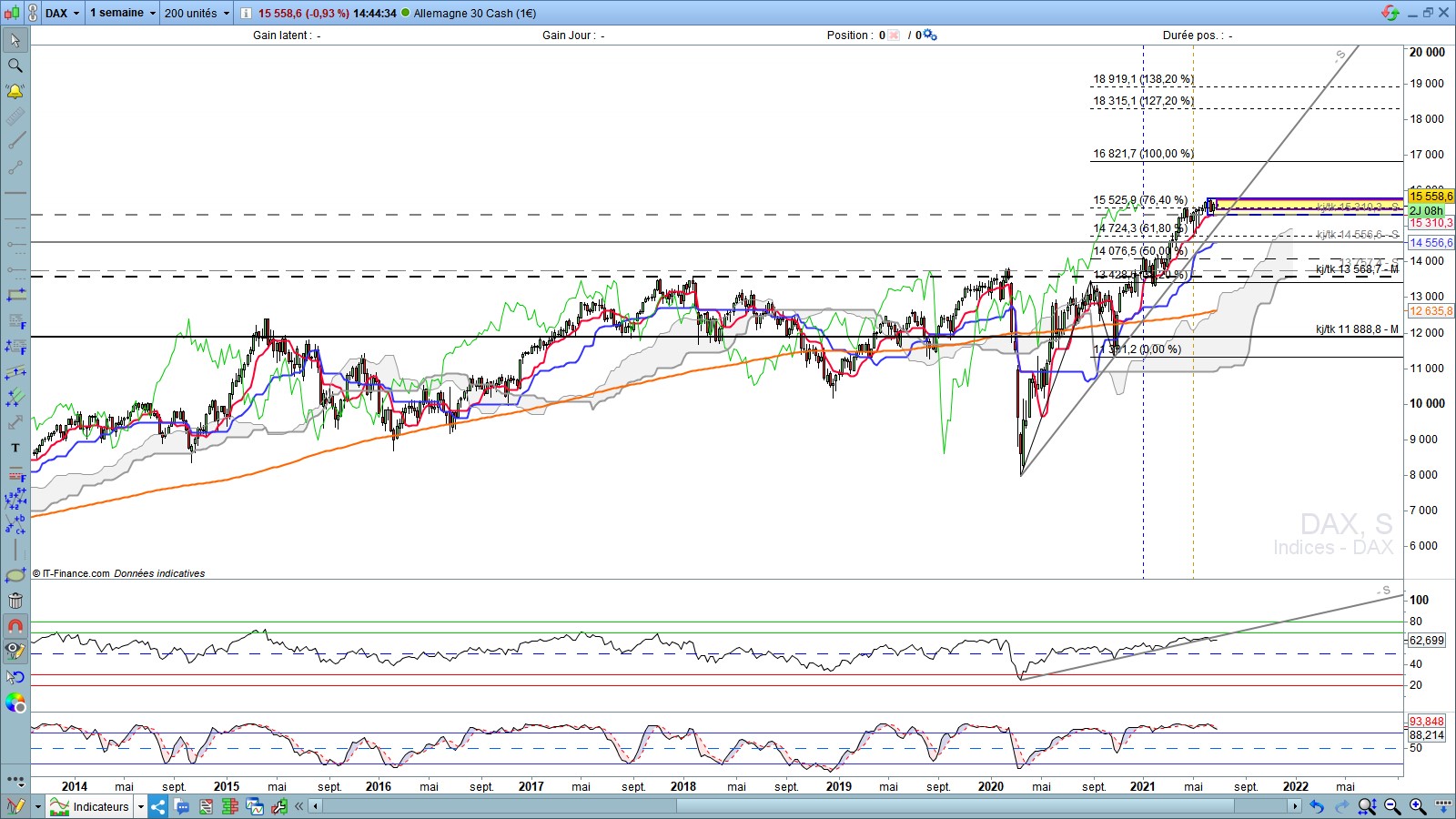1456x819 pixels.
Task: Open the multi-chart windows icon
Action: 255,807
